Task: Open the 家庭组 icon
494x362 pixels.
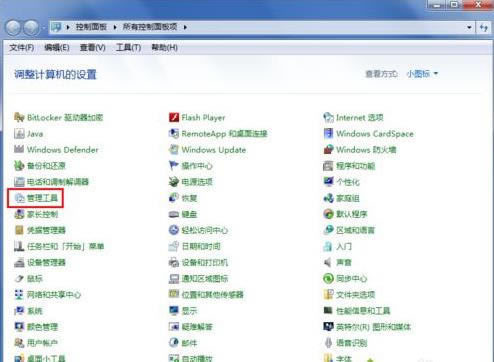Action: click(328, 198)
